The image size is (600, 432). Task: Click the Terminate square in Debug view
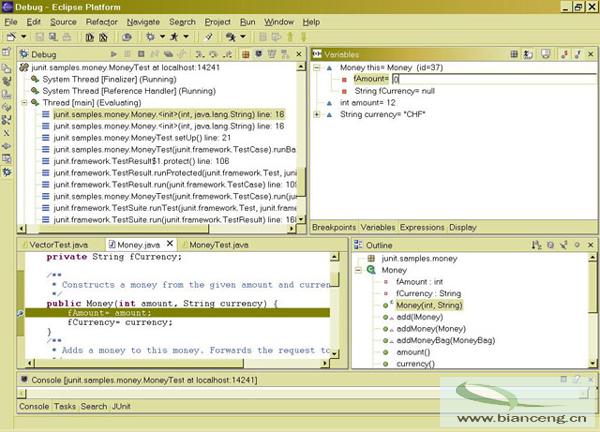[x=141, y=54]
